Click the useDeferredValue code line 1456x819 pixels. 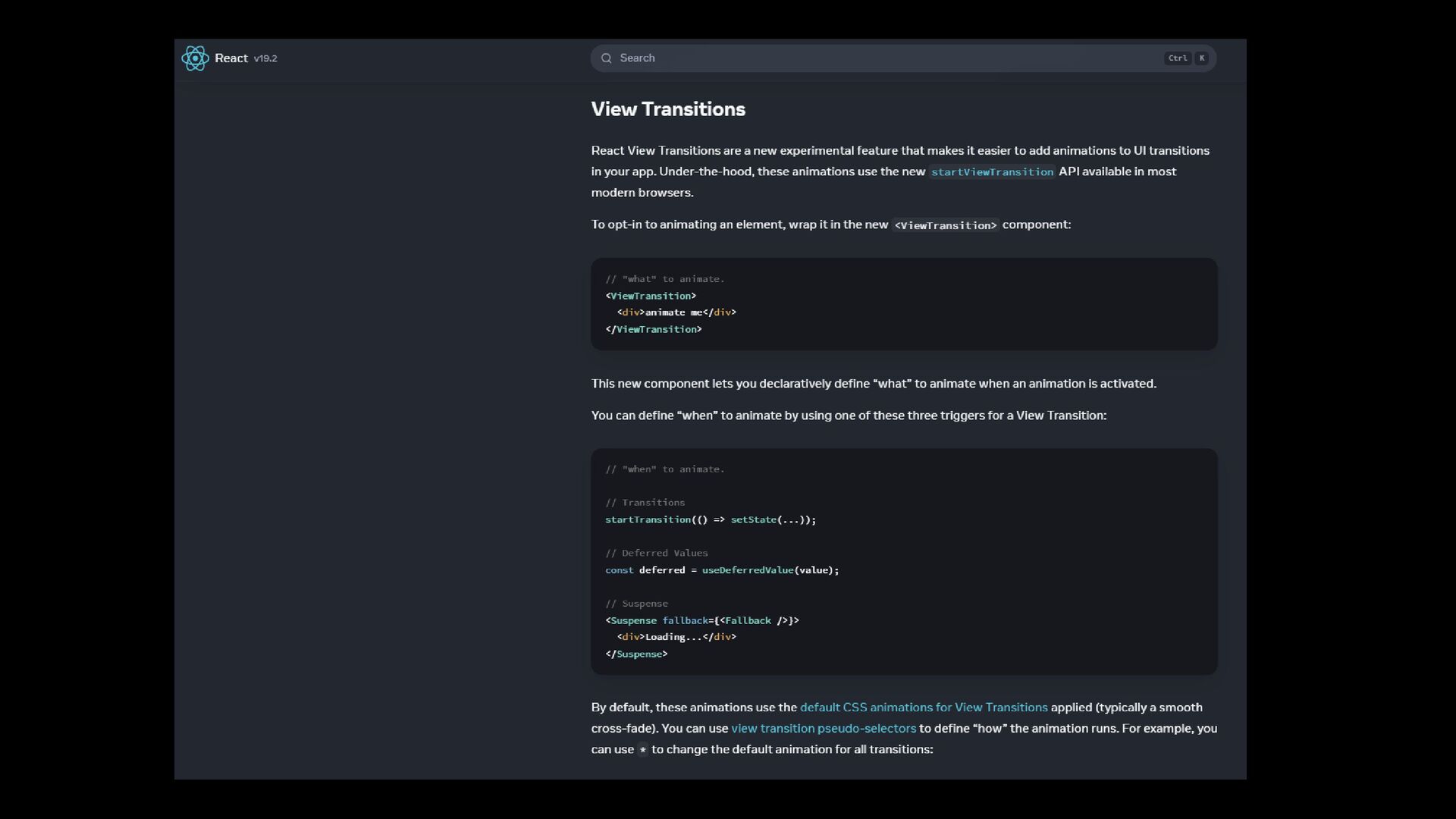[721, 570]
